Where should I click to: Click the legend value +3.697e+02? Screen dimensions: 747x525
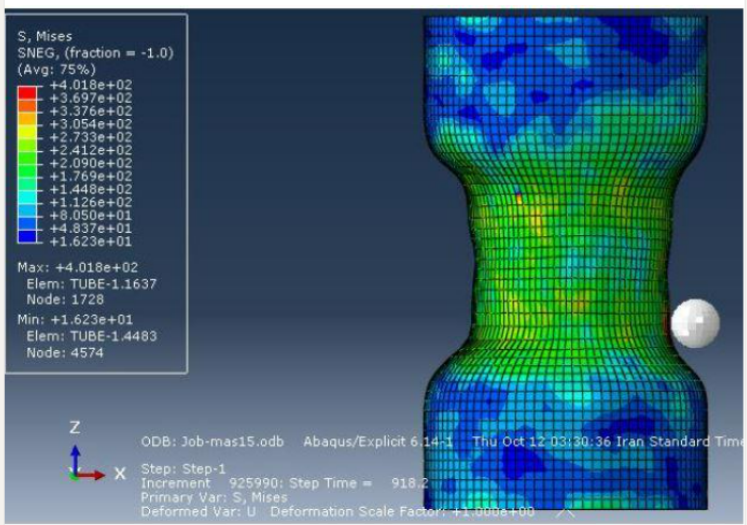click(x=91, y=98)
